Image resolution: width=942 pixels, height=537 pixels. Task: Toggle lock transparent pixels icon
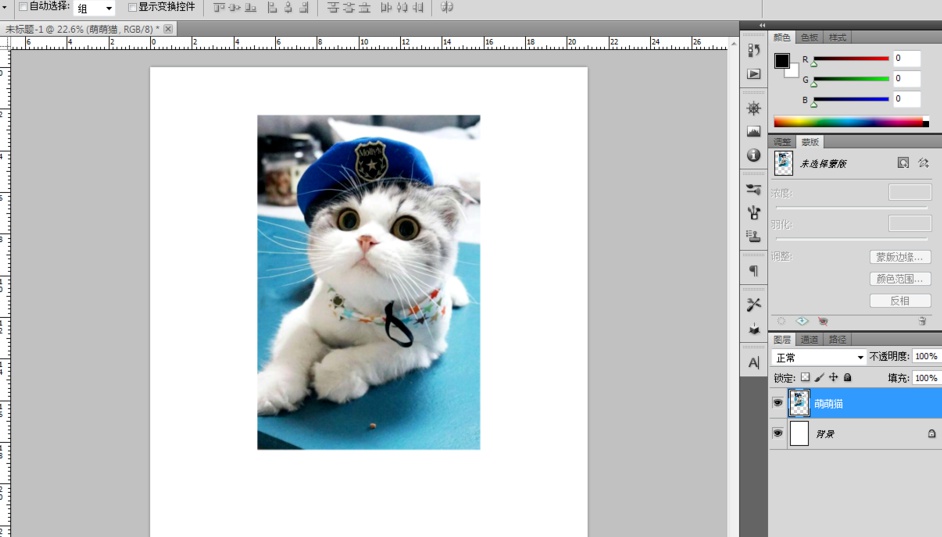point(805,377)
